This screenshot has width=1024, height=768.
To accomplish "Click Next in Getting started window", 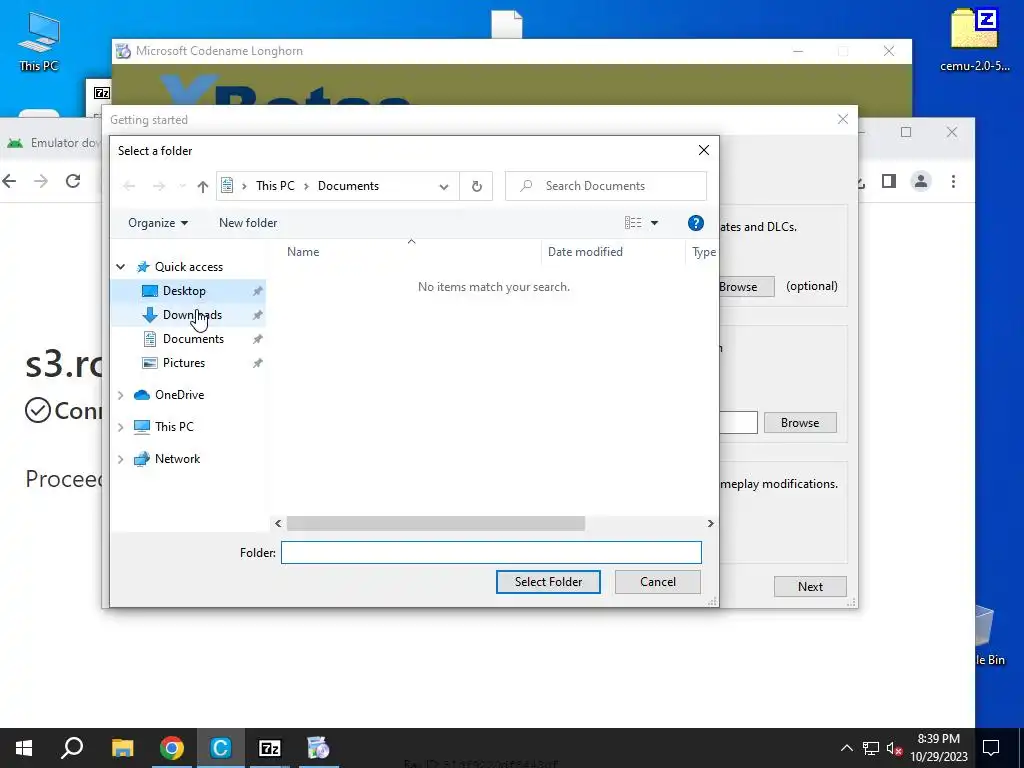I will click(810, 586).
